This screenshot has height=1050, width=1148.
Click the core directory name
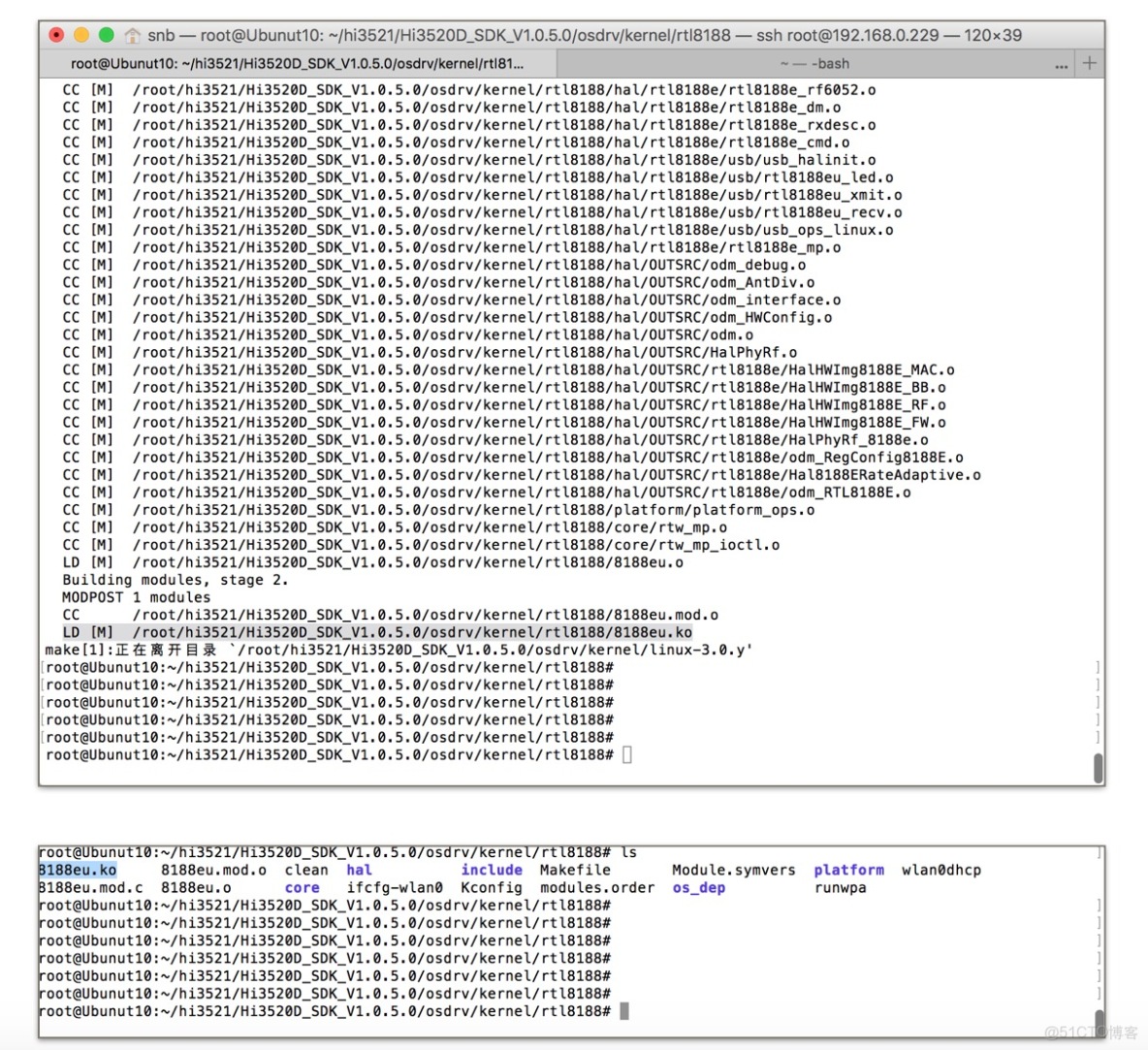pyautogui.click(x=302, y=887)
